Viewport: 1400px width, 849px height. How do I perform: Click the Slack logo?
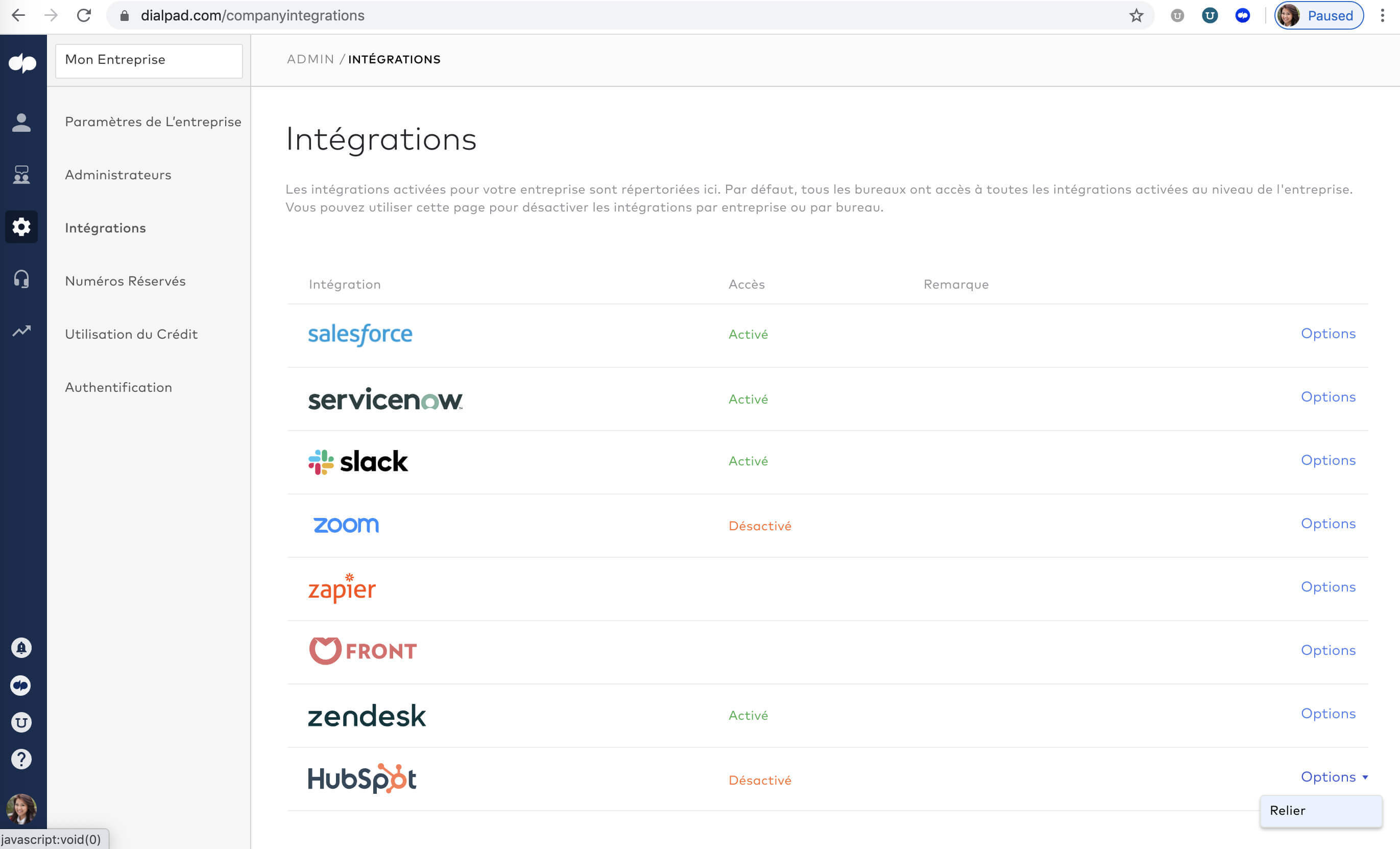[x=358, y=462]
